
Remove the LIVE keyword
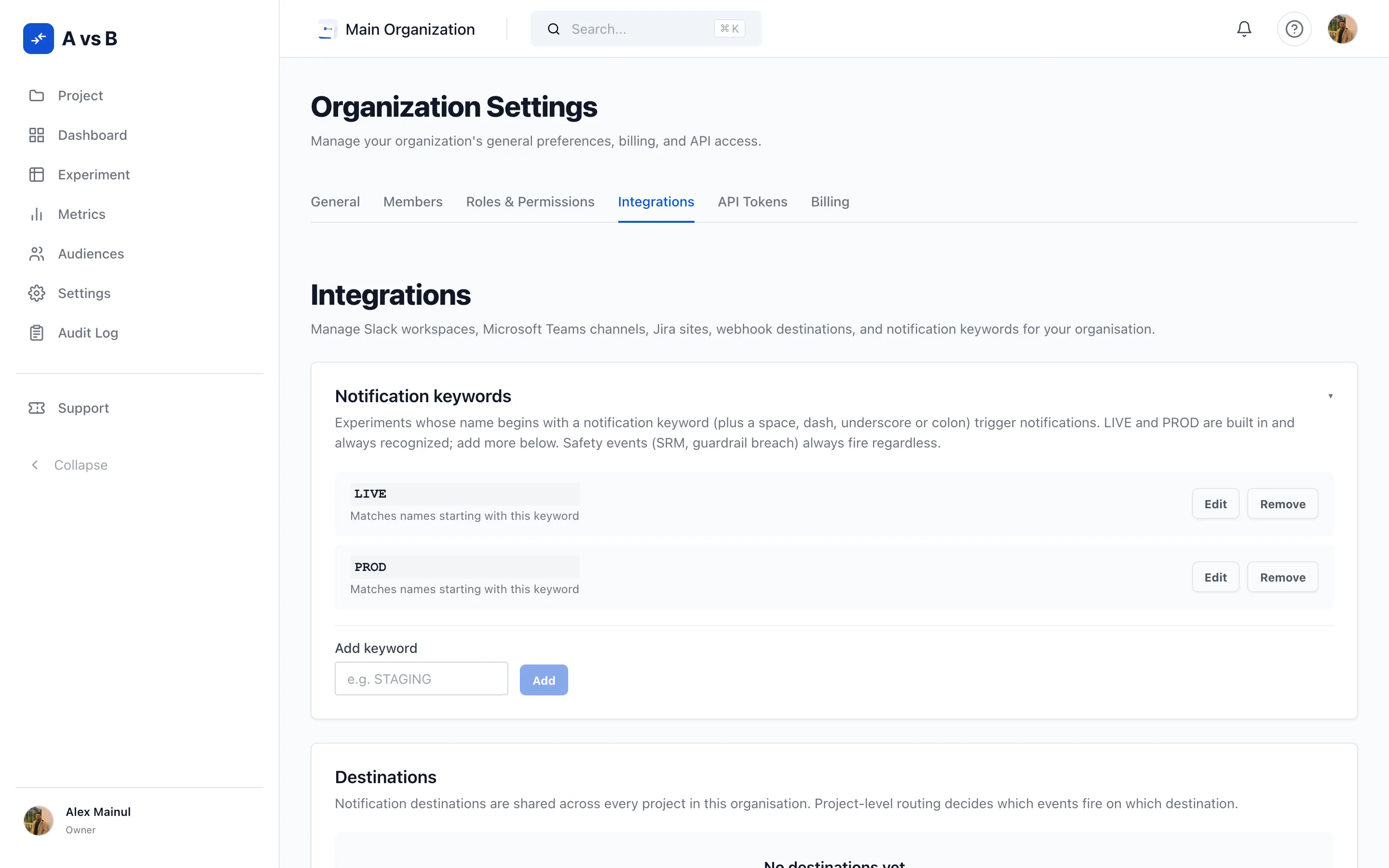coord(1282,504)
